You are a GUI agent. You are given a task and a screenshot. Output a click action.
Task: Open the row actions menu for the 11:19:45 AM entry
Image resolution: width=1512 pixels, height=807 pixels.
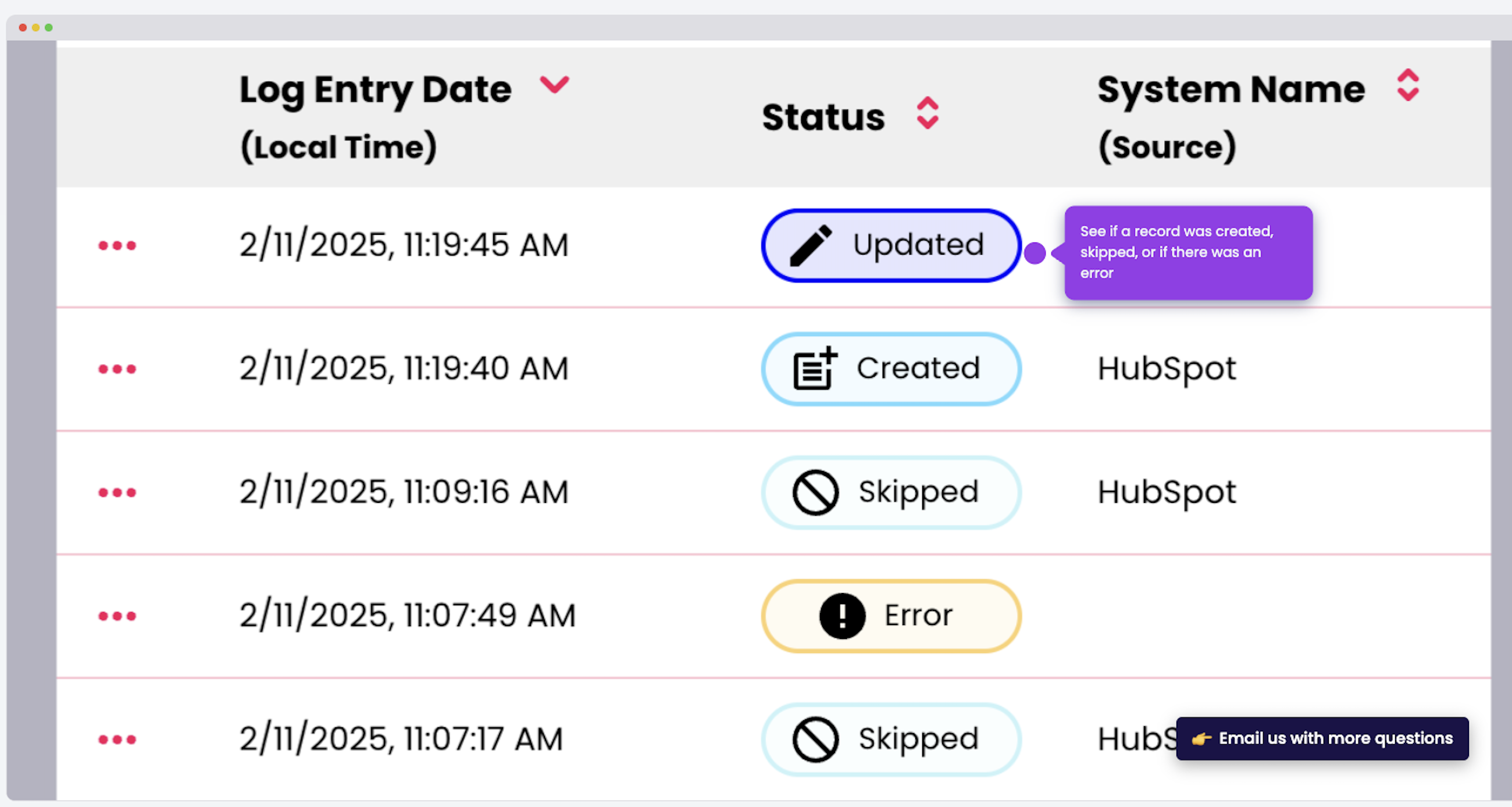(x=117, y=246)
